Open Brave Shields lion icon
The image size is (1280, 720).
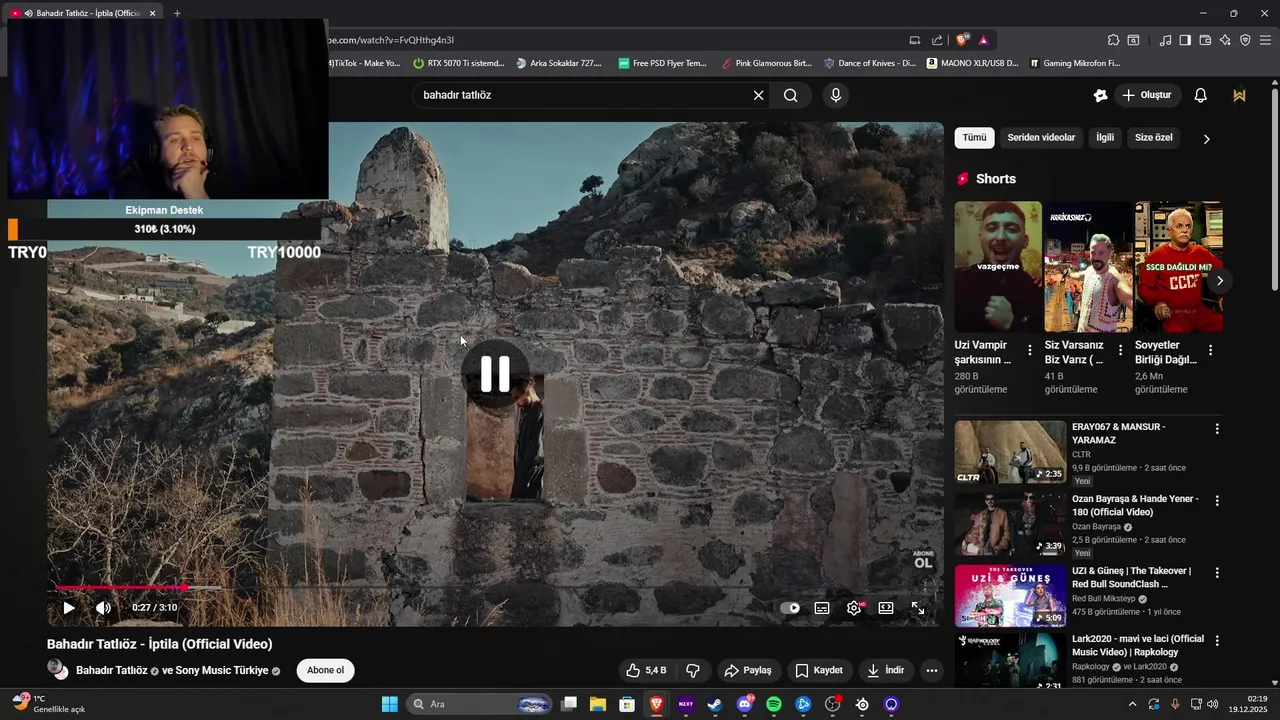pyautogui.click(x=962, y=40)
